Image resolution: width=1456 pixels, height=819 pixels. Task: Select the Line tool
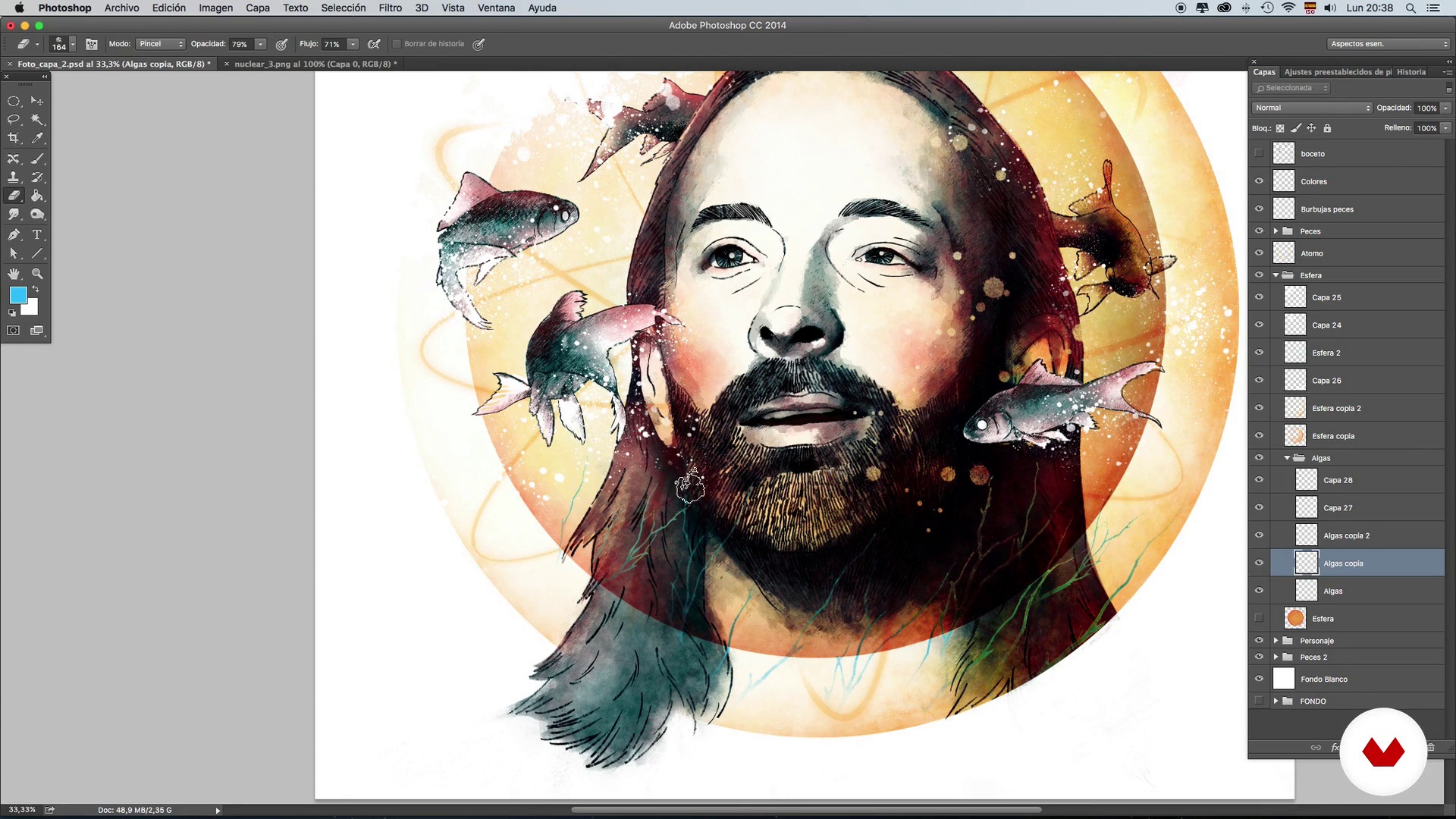(37, 254)
